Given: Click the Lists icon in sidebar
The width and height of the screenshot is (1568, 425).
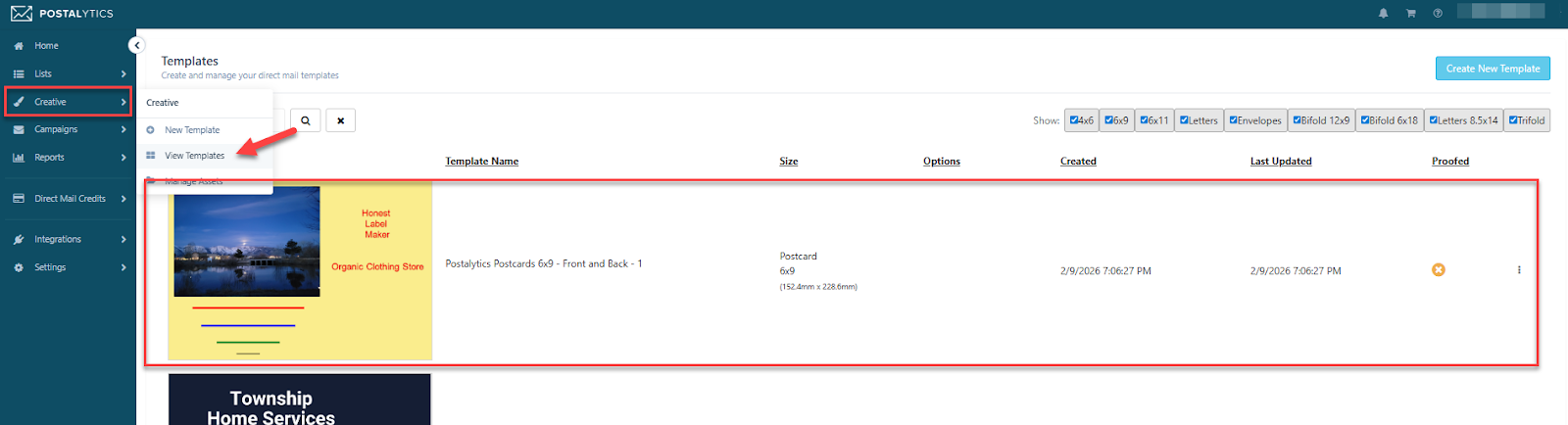Looking at the screenshot, I should [19, 73].
